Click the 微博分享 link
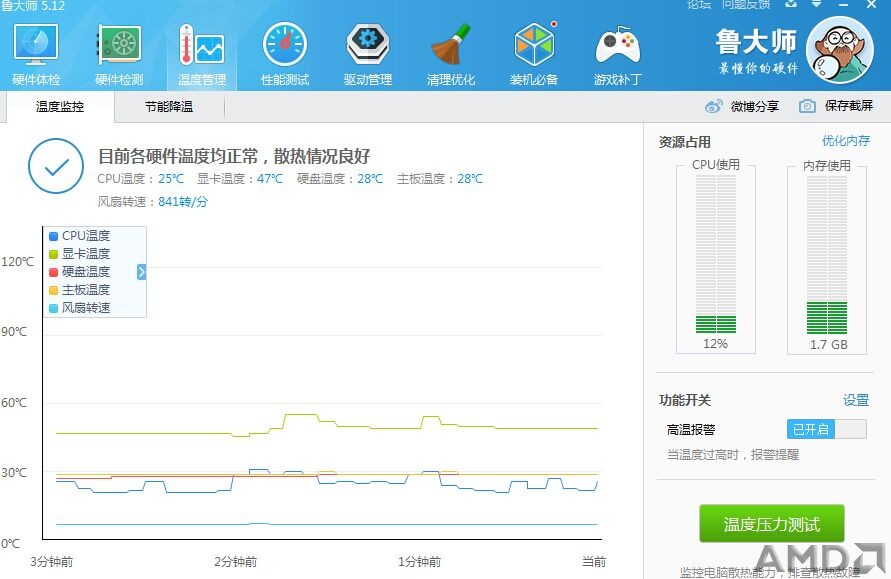Viewport: 891px width, 579px height. [x=755, y=106]
